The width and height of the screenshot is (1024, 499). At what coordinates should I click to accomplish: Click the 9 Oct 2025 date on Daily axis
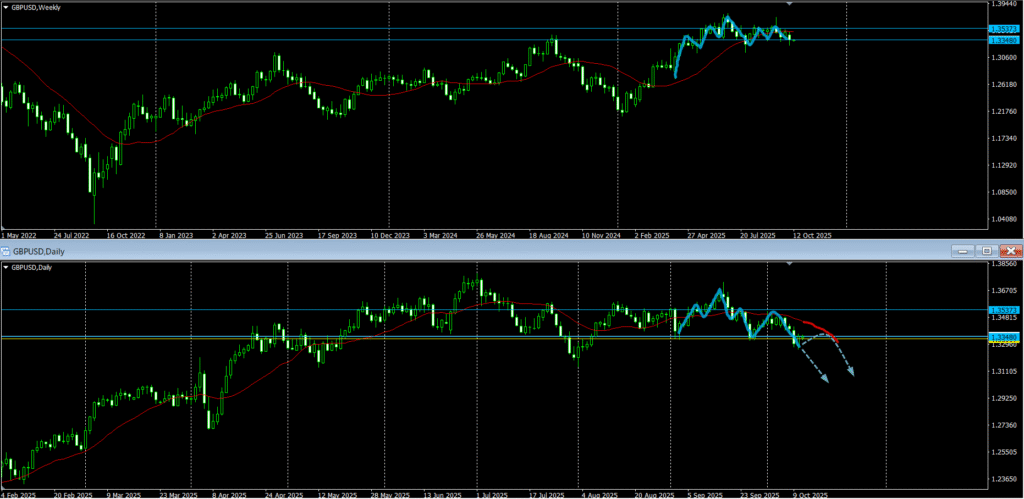point(810,494)
